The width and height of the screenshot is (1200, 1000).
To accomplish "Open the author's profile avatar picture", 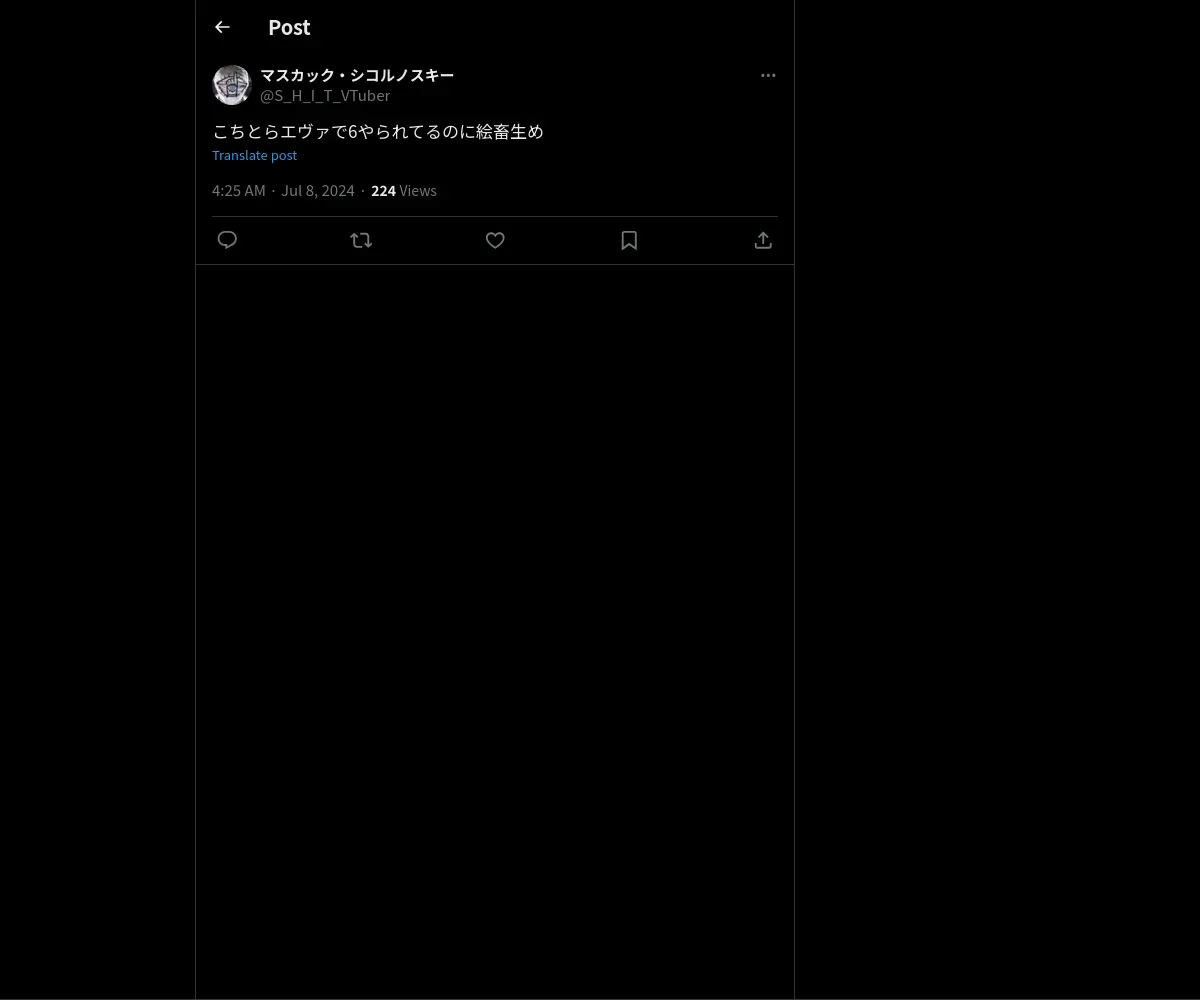I will tap(231, 85).
